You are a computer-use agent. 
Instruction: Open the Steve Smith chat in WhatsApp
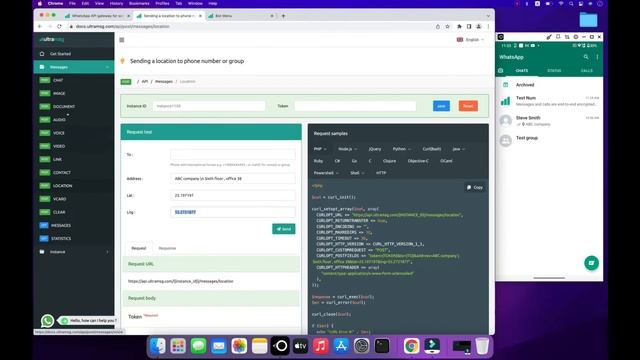point(549,121)
